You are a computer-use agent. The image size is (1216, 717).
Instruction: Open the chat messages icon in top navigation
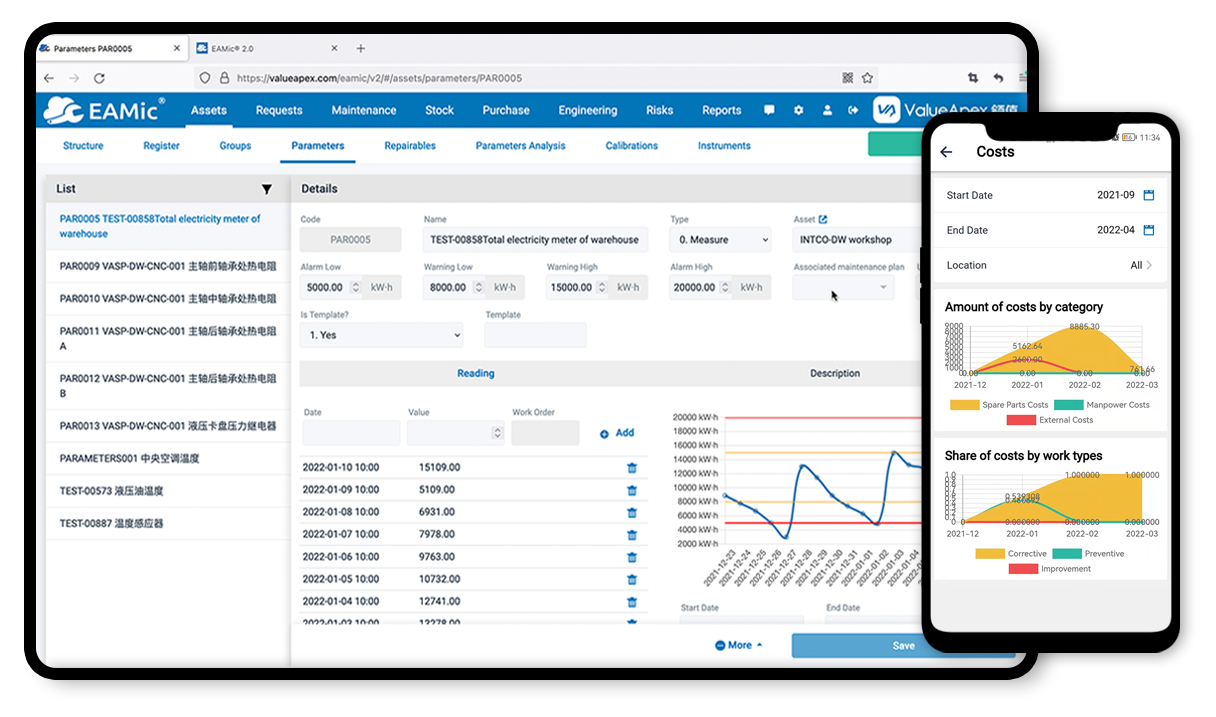click(x=768, y=110)
